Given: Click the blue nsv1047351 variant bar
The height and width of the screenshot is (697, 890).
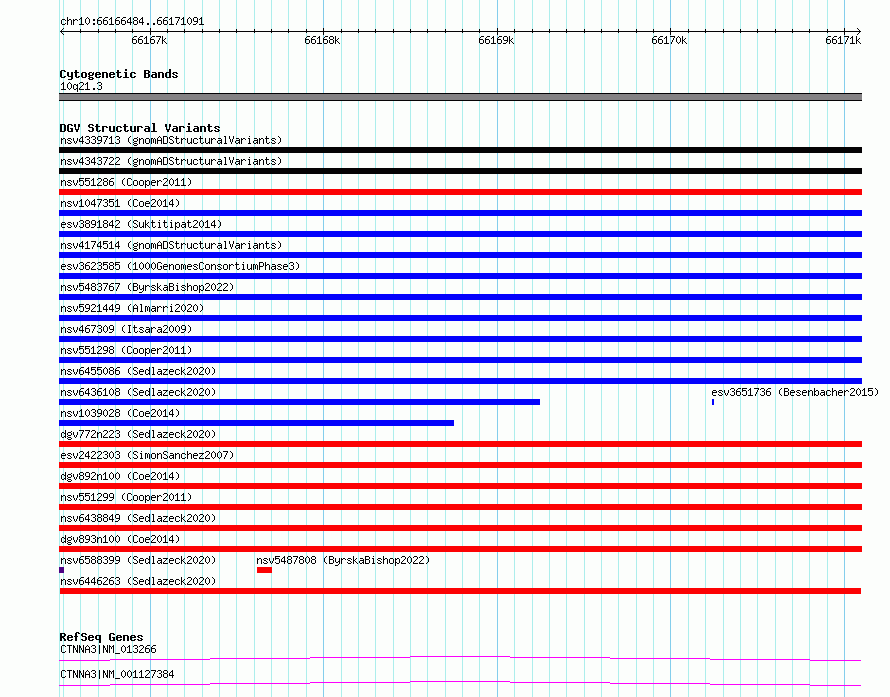Looking at the screenshot, I should pos(460,213).
